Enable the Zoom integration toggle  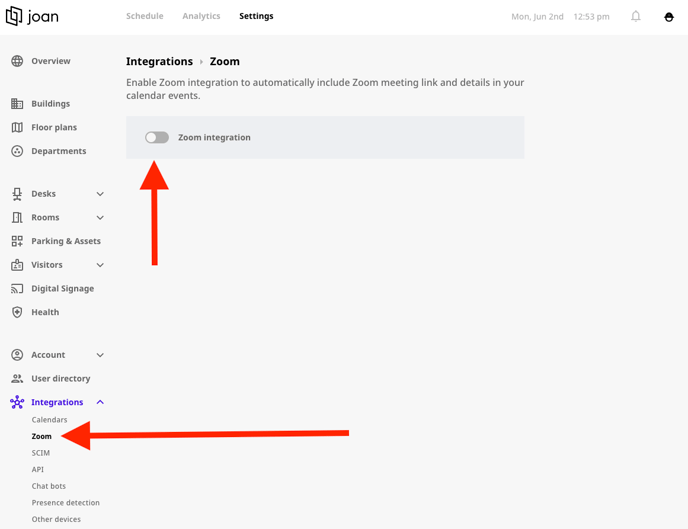(157, 137)
